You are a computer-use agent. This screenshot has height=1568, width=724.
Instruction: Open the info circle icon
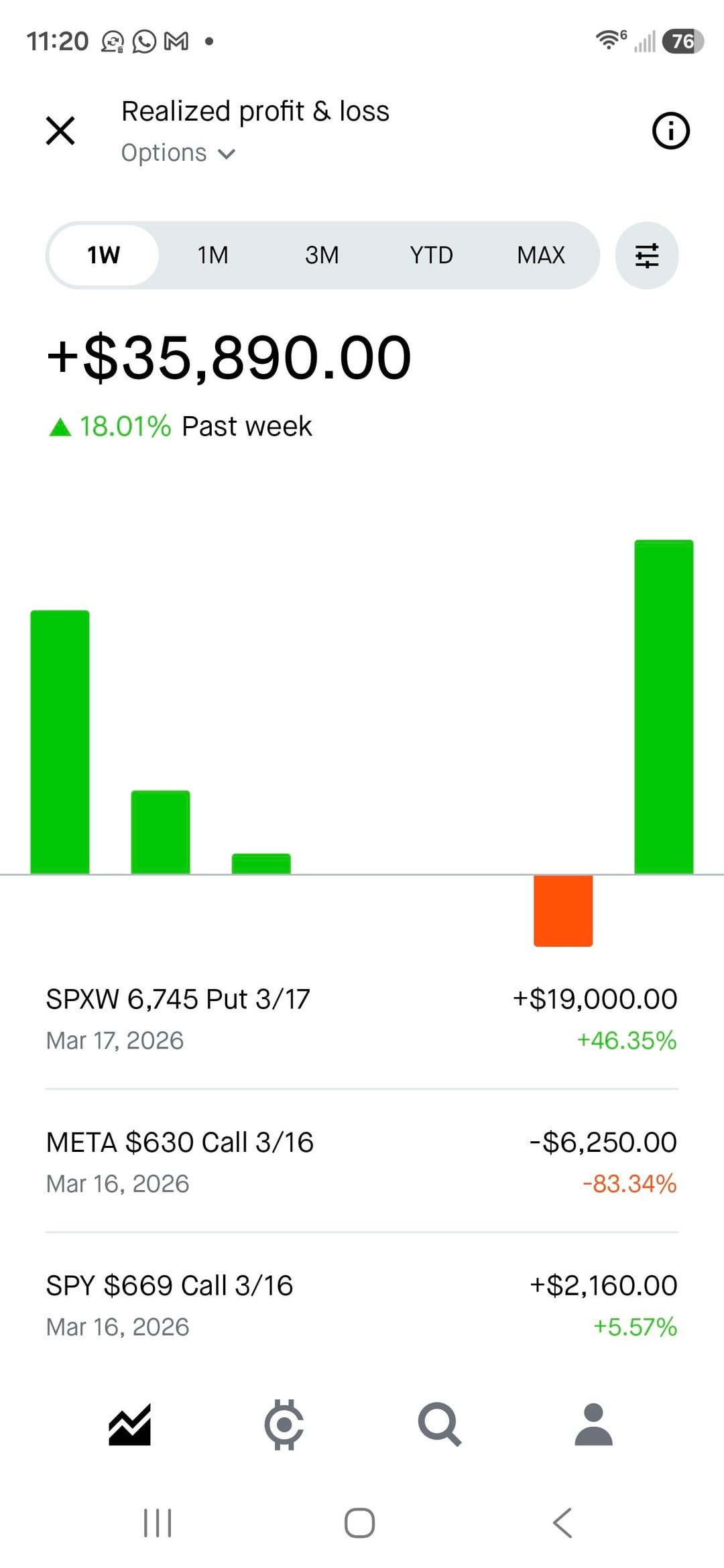pyautogui.click(x=670, y=130)
